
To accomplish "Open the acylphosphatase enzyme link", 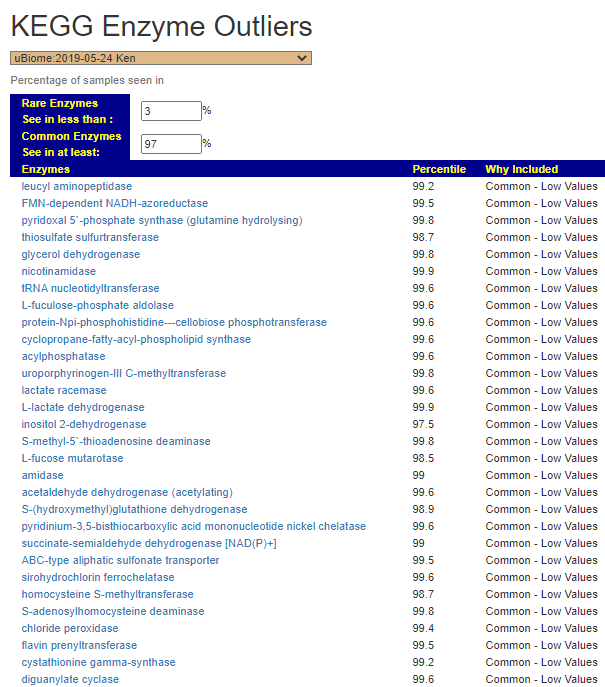I will coord(63,356).
